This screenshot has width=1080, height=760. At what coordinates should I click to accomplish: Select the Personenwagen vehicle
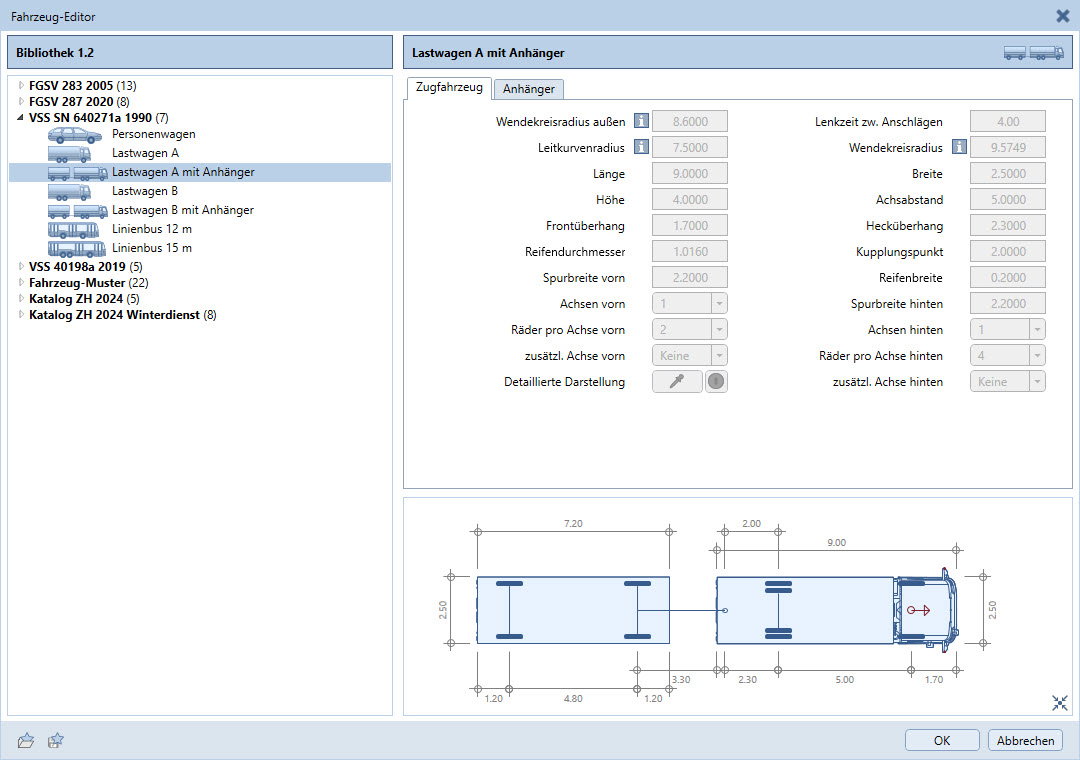pyautogui.click(x=153, y=134)
